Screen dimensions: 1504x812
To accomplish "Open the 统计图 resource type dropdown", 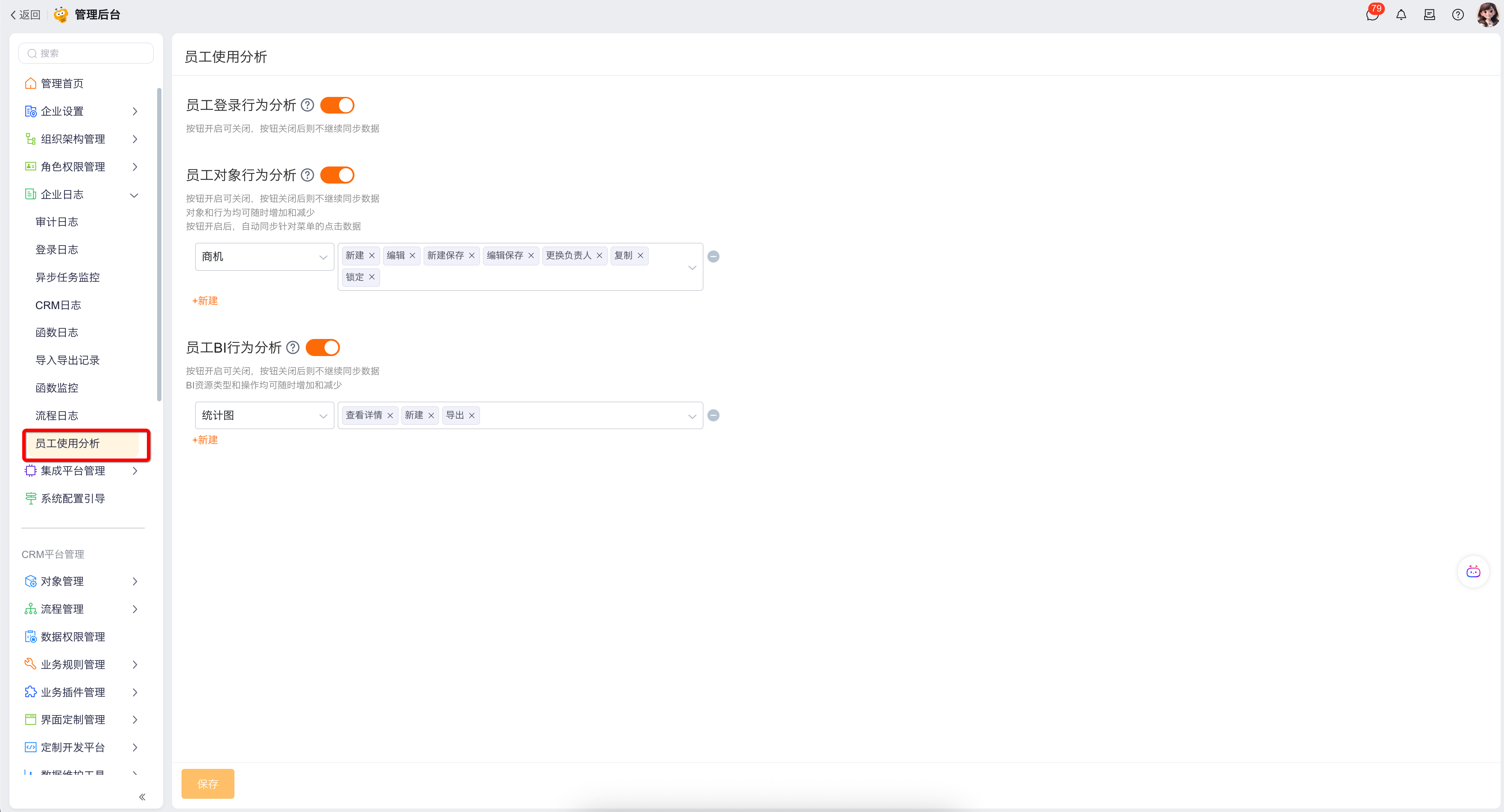I will [x=264, y=416].
